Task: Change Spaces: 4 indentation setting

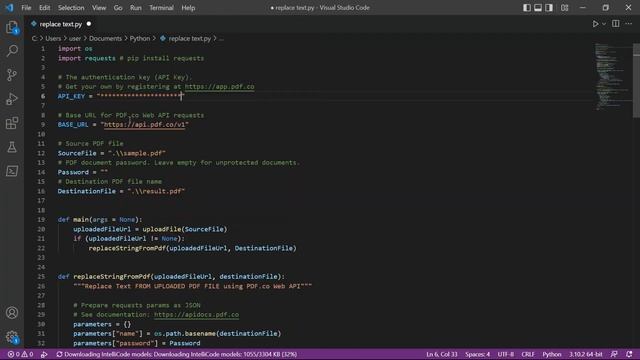Action: pos(477,354)
